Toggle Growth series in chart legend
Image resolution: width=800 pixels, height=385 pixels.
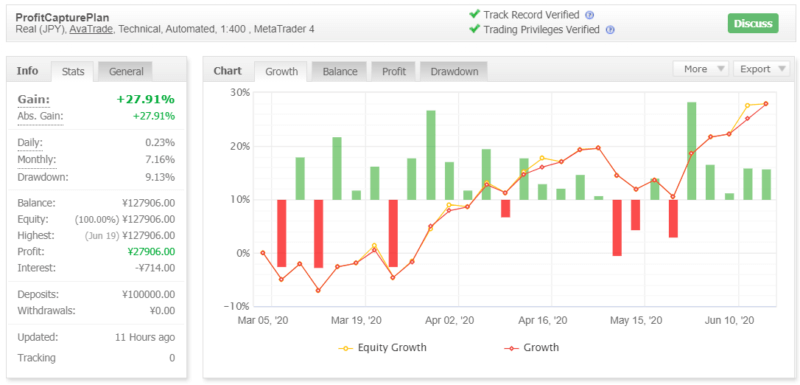pyautogui.click(x=532, y=348)
